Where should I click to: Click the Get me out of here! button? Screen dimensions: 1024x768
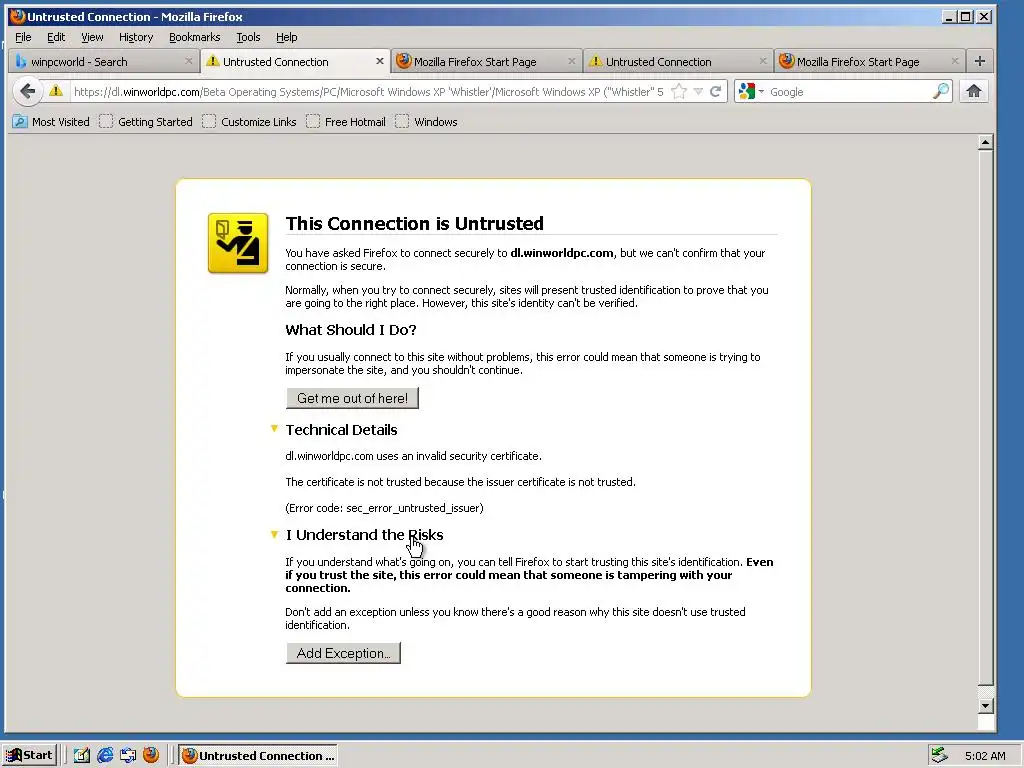(352, 398)
